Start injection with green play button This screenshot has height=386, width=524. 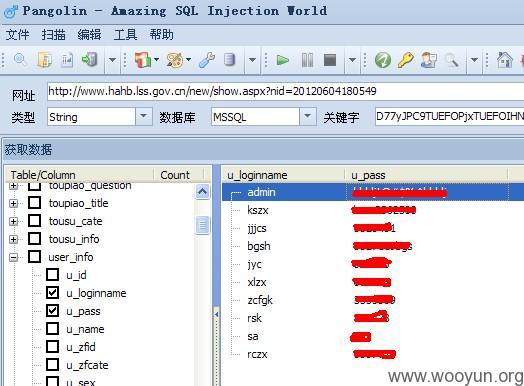click(283, 60)
